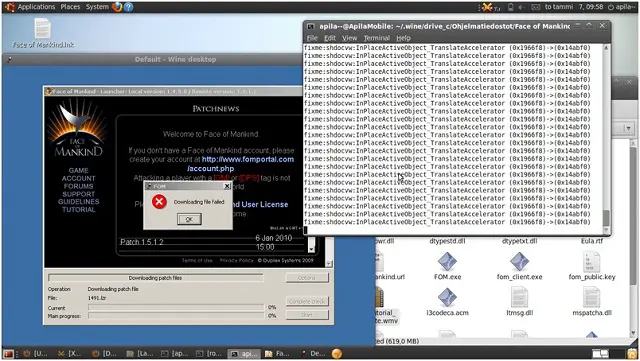This screenshot has width=640, height=361.
Task: Open the Face of Mankind.lnk desktop shortcut
Action: pos(43,33)
